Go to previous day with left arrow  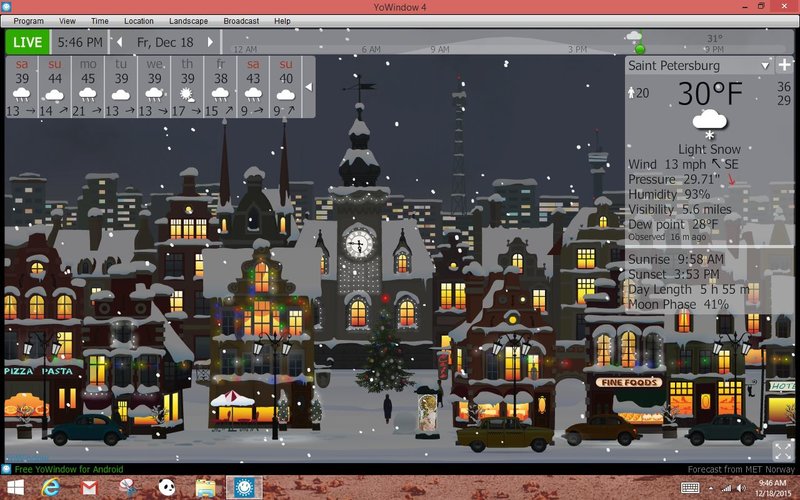pos(120,42)
